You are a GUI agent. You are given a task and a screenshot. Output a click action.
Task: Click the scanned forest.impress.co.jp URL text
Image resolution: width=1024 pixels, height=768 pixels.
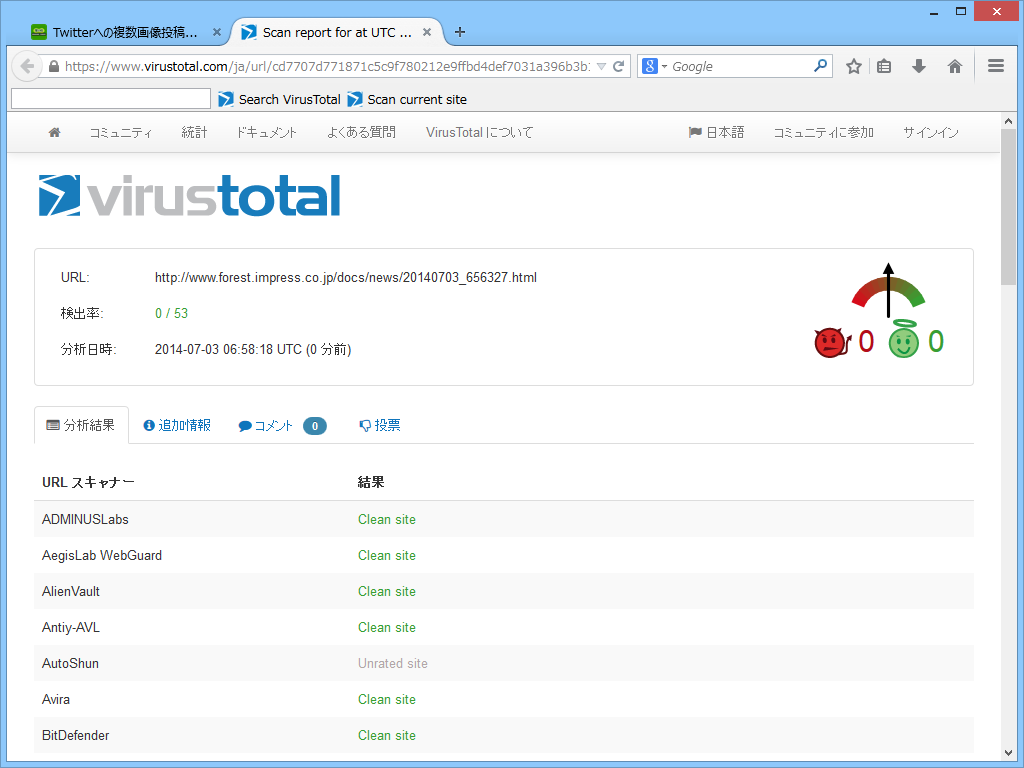click(x=345, y=278)
